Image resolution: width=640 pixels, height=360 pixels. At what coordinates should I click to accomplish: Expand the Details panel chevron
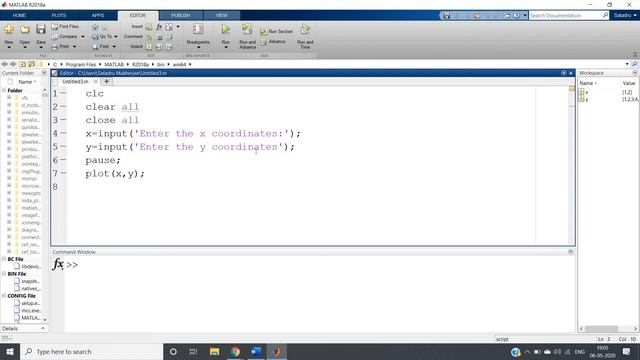click(x=43, y=328)
